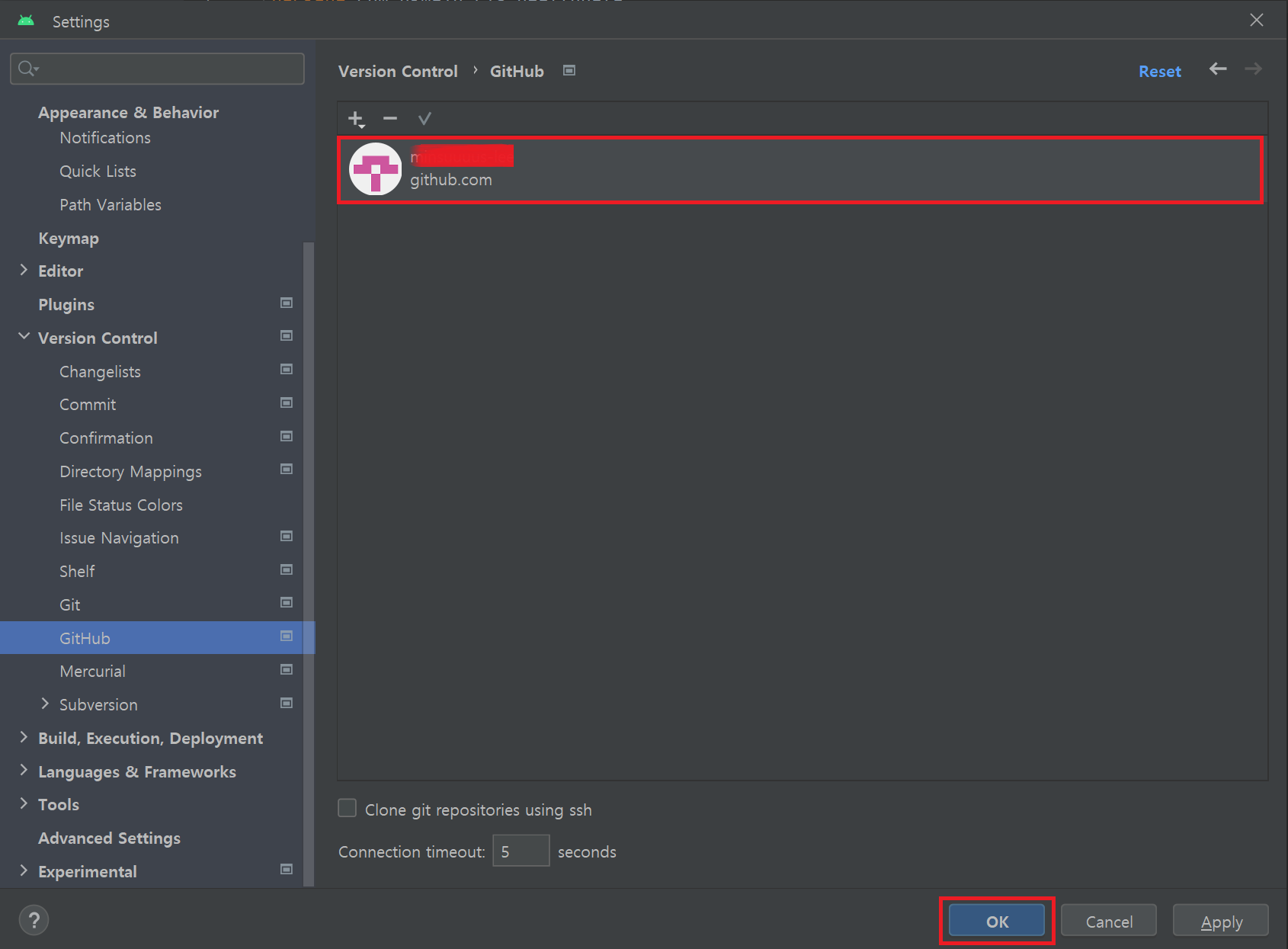Click the project-level icon beside GitHub breadcrumb
1288x949 pixels.
(569, 70)
